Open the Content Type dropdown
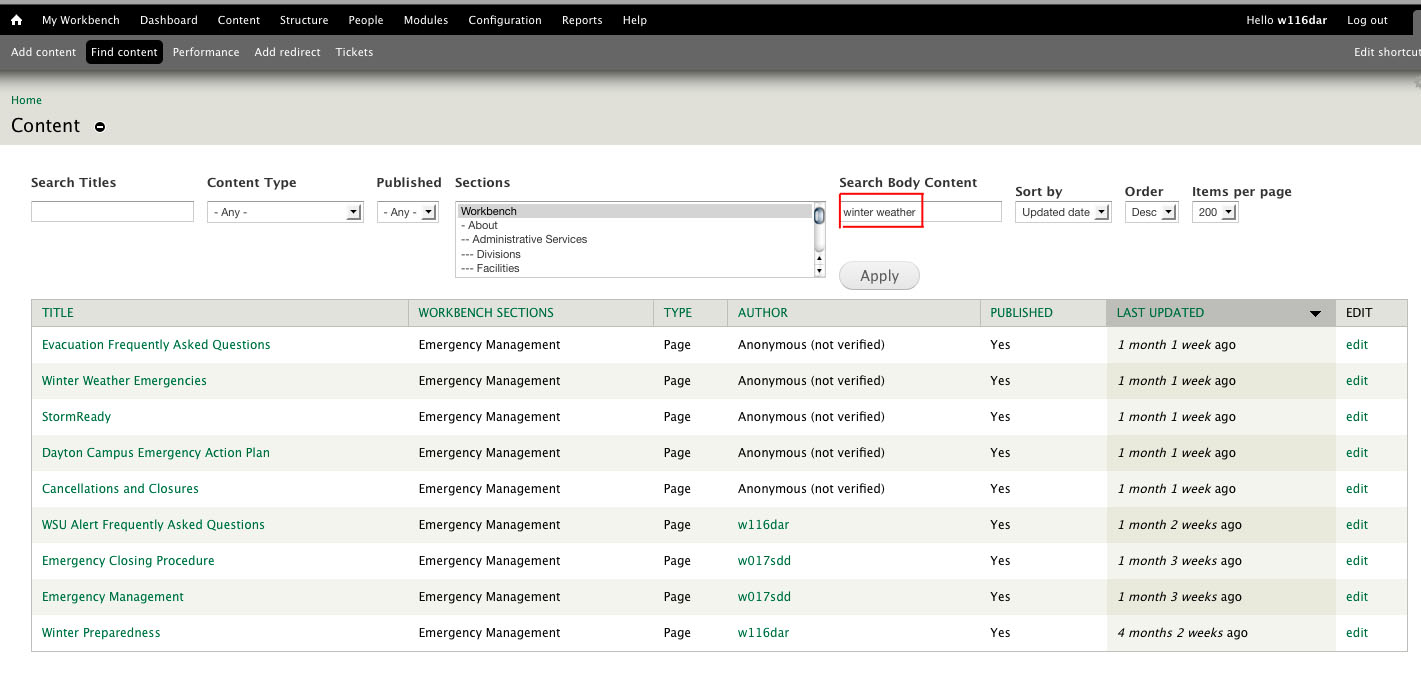The width and height of the screenshot is (1421, 697). (285, 212)
